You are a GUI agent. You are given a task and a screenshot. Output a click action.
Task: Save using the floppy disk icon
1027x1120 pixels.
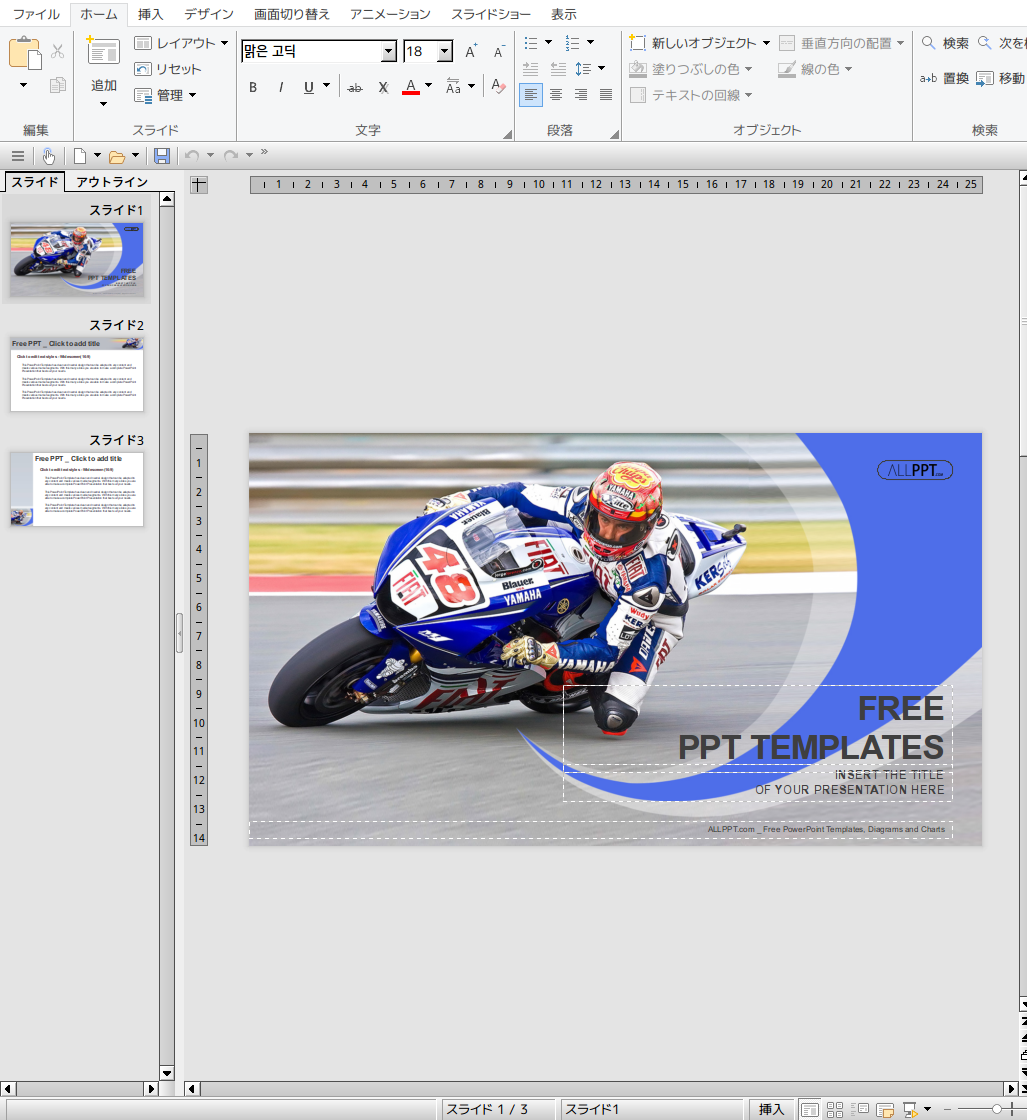coord(162,156)
